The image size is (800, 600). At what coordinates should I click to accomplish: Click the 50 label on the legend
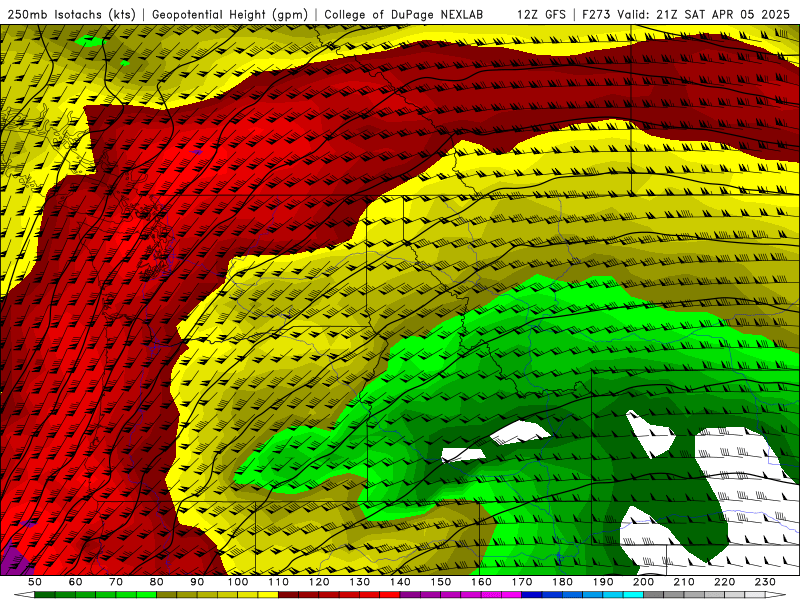(34, 582)
